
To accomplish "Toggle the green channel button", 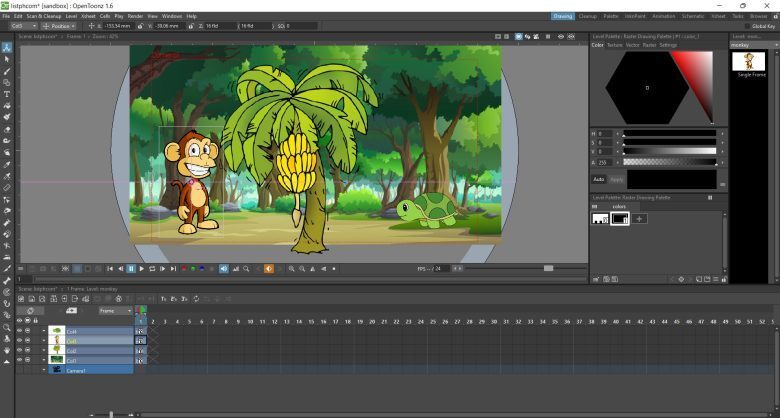I will click(x=193, y=269).
